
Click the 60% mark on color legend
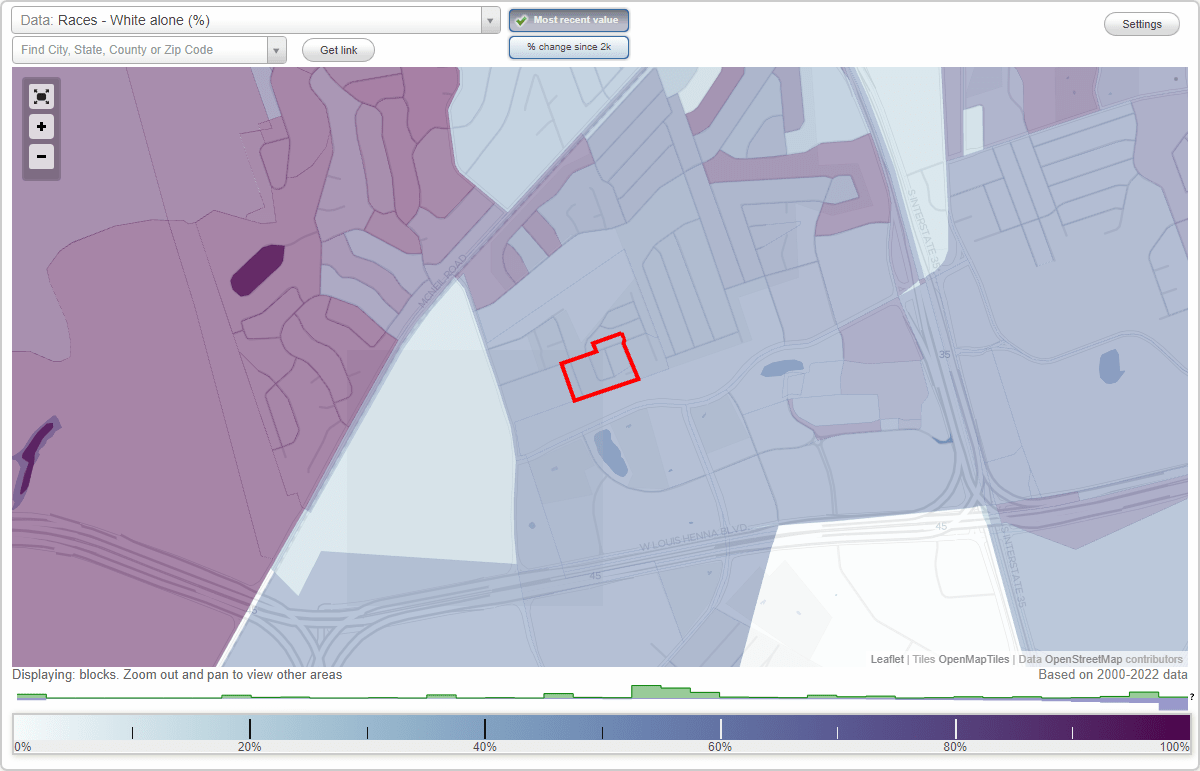tap(720, 729)
